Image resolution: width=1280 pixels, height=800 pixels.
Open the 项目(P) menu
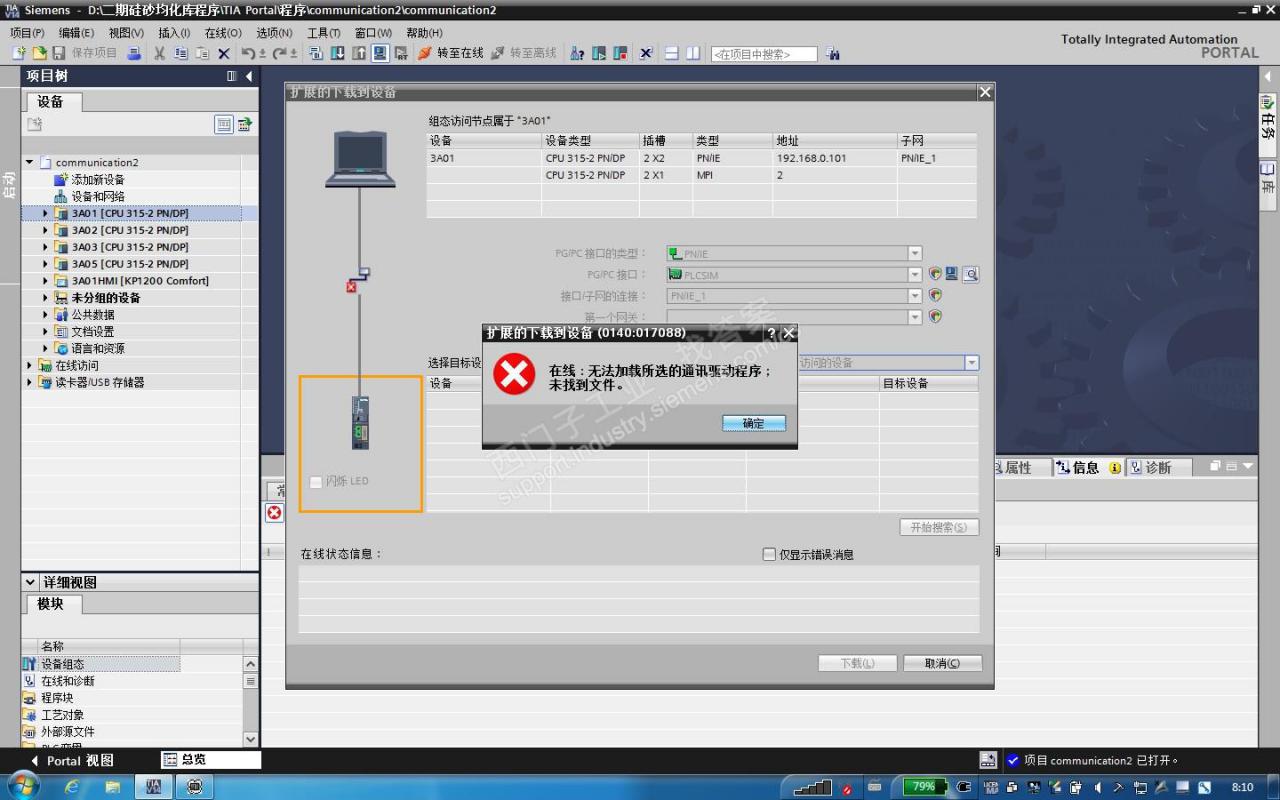click(27, 33)
